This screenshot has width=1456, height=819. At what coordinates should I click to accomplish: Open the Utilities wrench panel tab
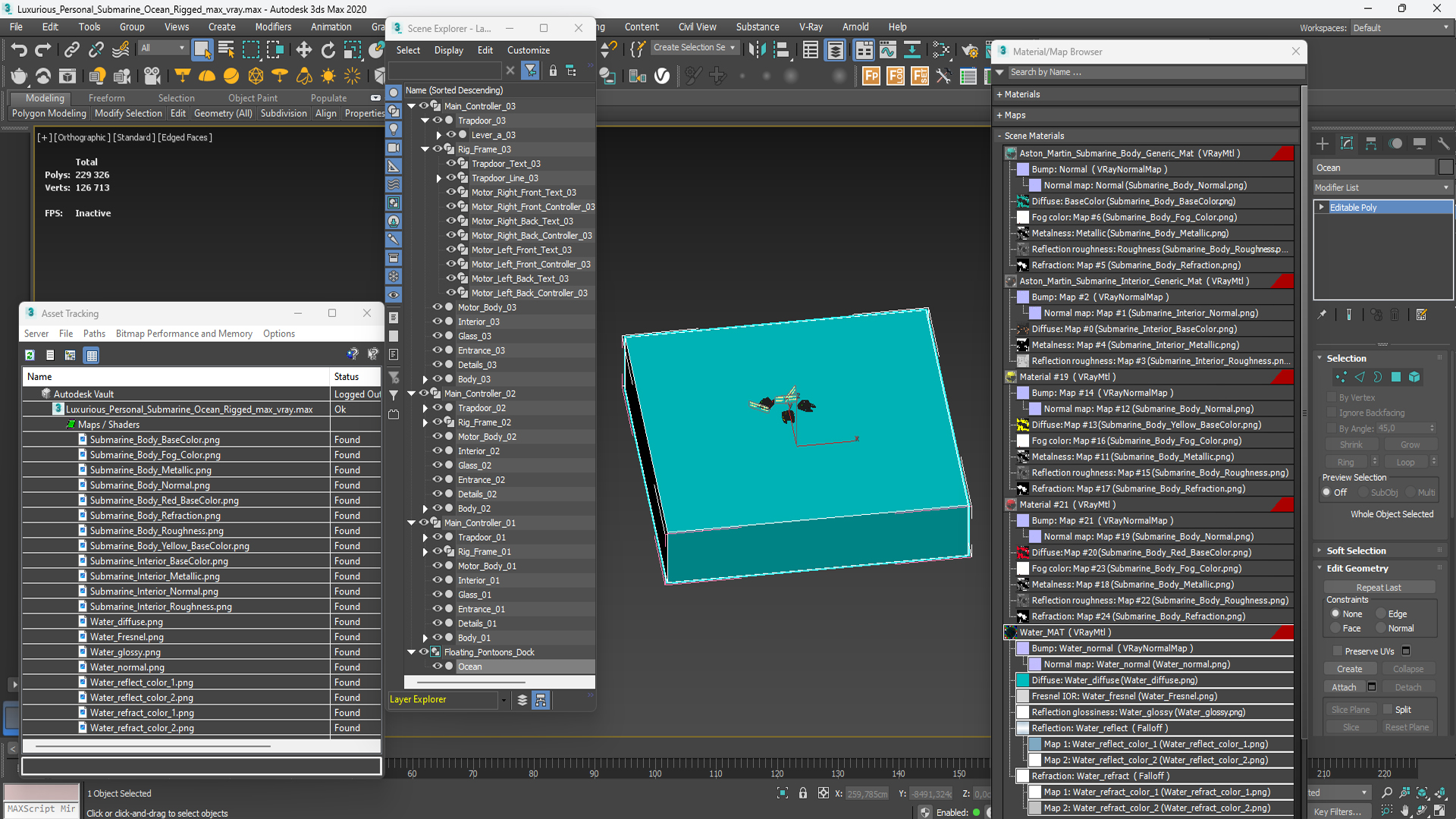tap(1443, 144)
